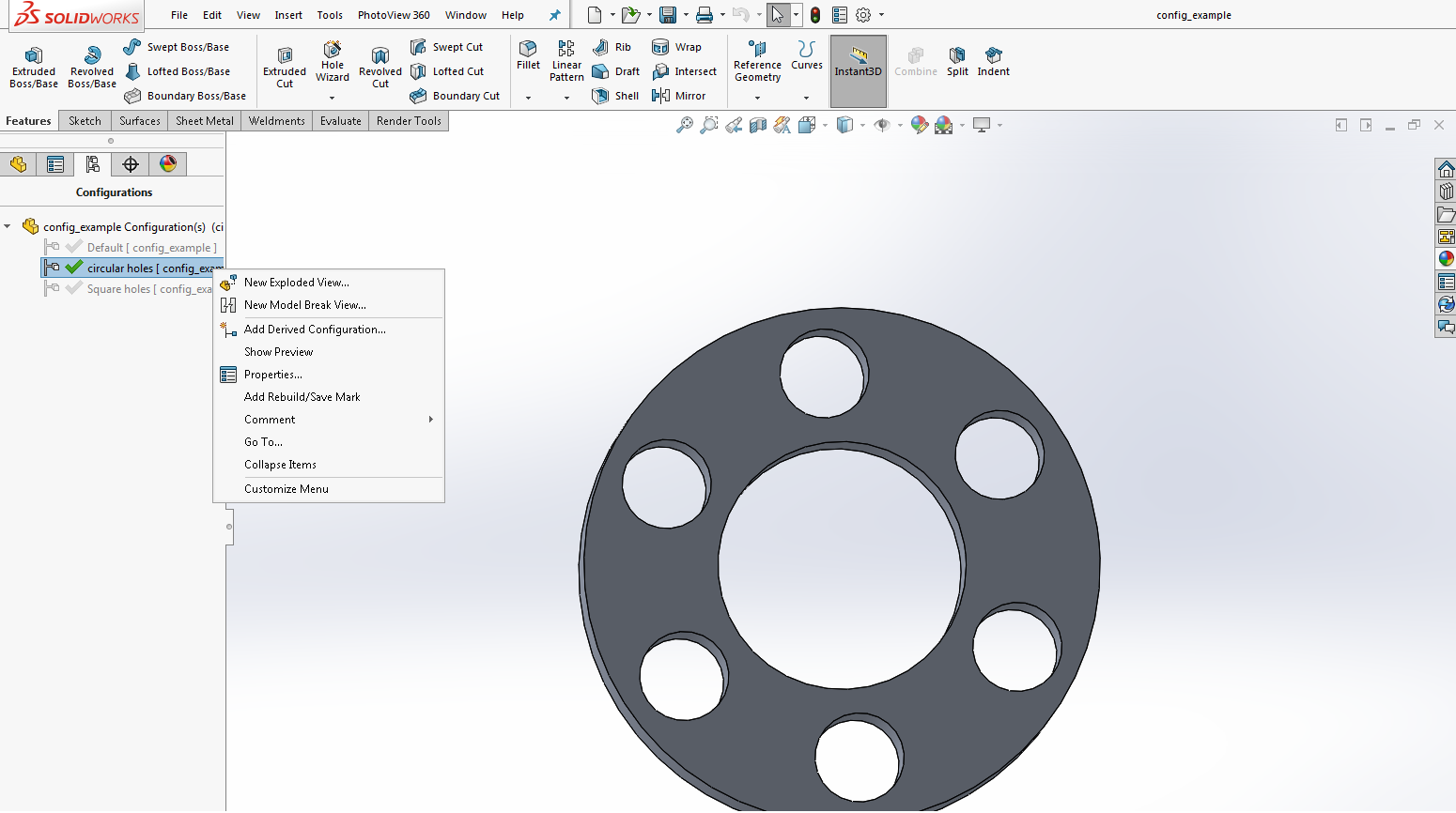1456x813 pixels.
Task: Open the Save button dropdown arrow
Action: pos(686,15)
